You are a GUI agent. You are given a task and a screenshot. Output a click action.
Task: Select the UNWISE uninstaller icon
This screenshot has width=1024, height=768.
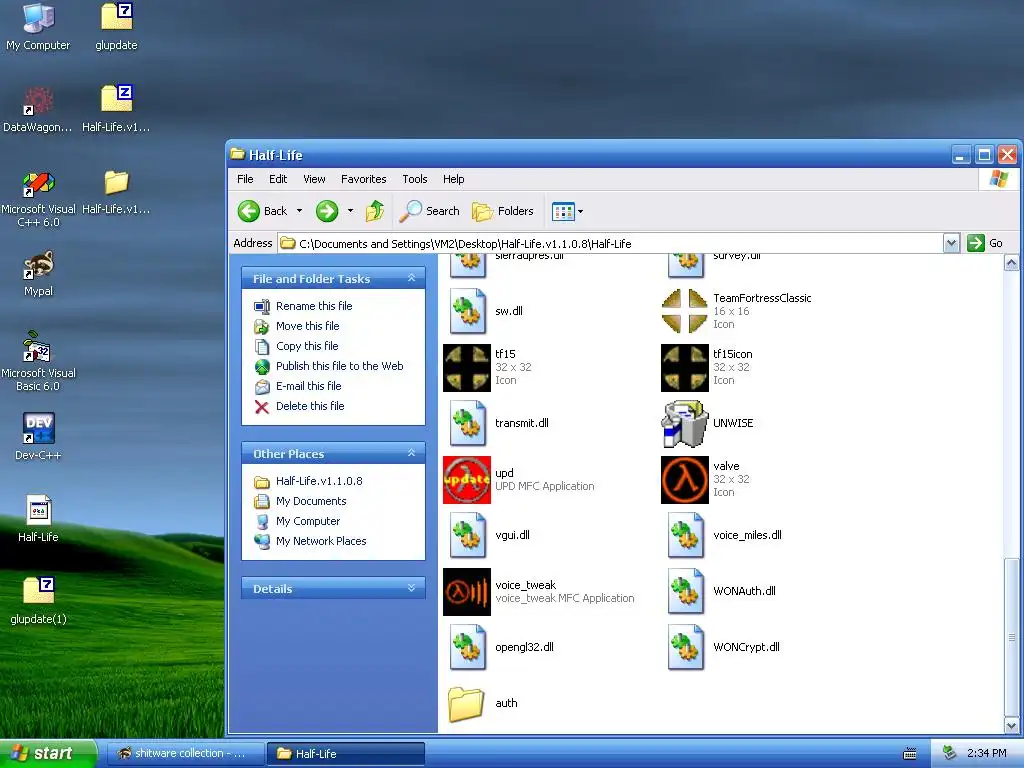(x=684, y=424)
